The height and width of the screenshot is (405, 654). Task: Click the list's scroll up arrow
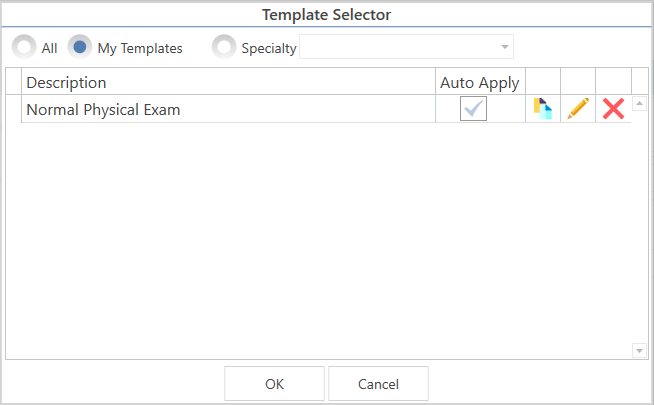point(639,103)
